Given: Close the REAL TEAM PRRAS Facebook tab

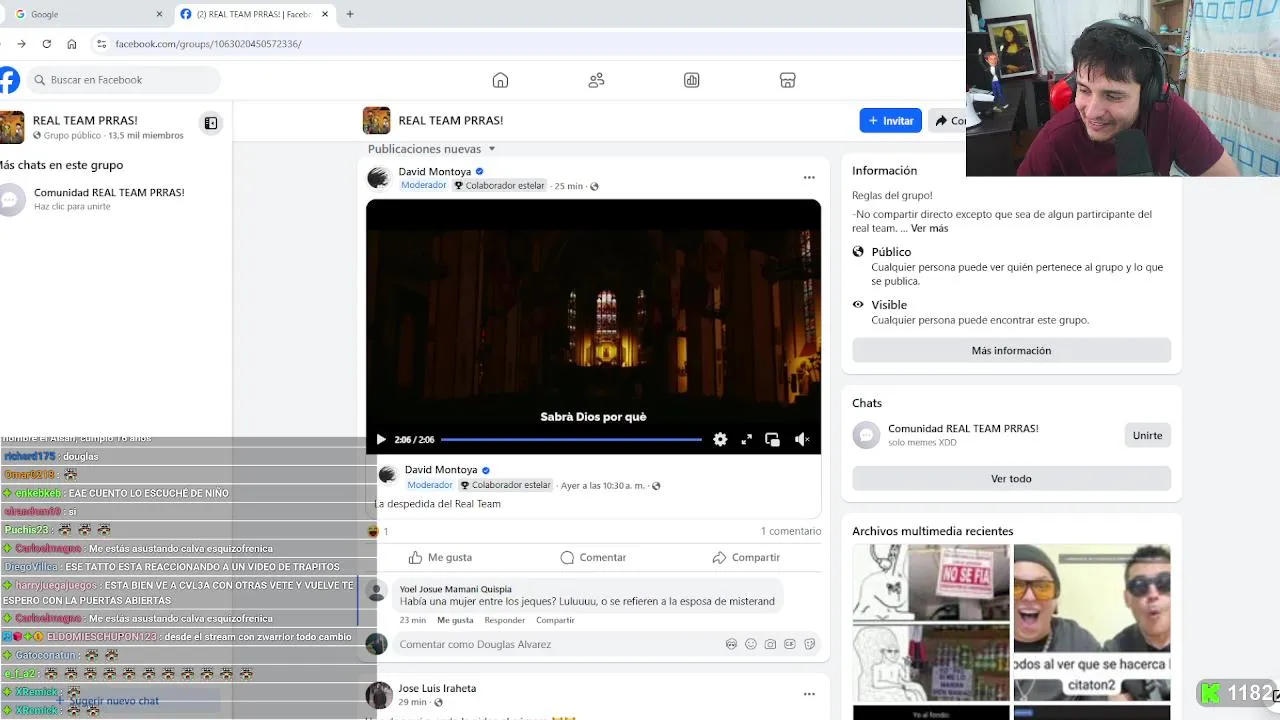Looking at the screenshot, I should pyautogui.click(x=325, y=14).
